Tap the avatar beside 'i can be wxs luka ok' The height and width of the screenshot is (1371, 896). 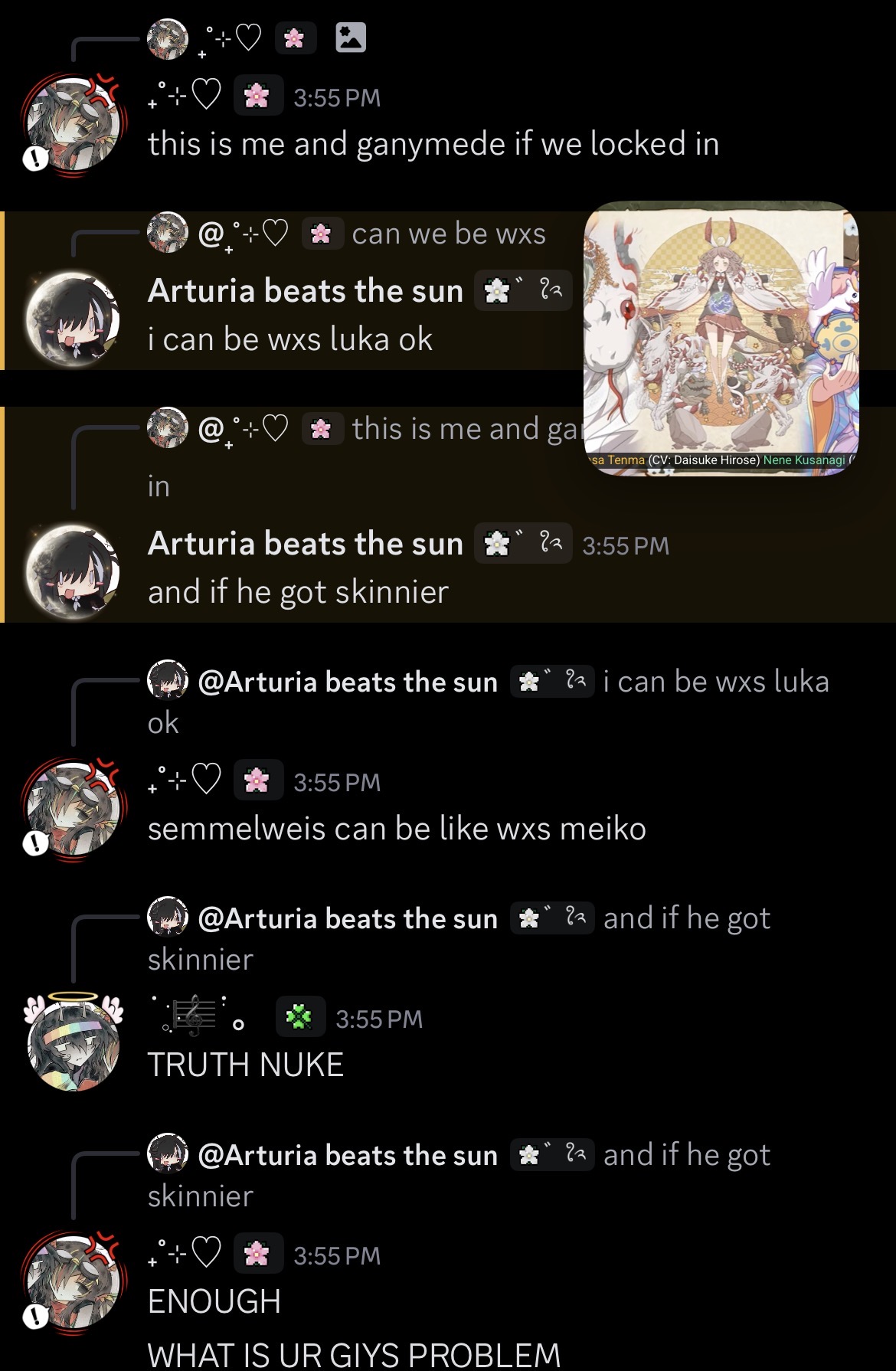(x=73, y=319)
